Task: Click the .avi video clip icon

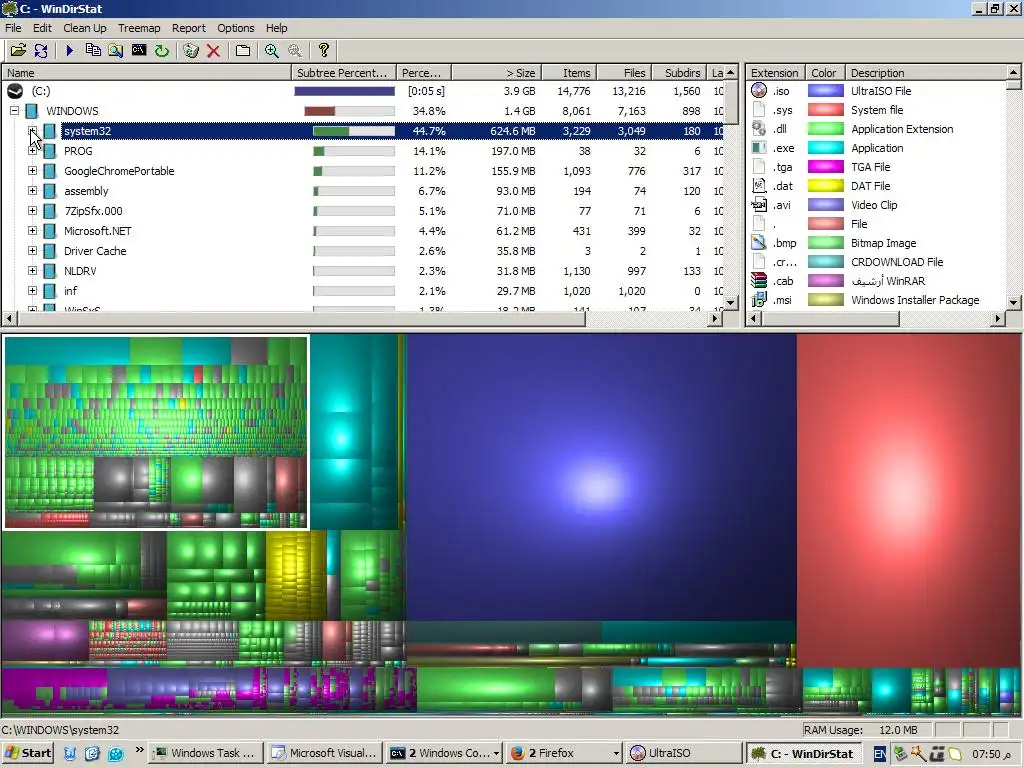Action: (759, 205)
